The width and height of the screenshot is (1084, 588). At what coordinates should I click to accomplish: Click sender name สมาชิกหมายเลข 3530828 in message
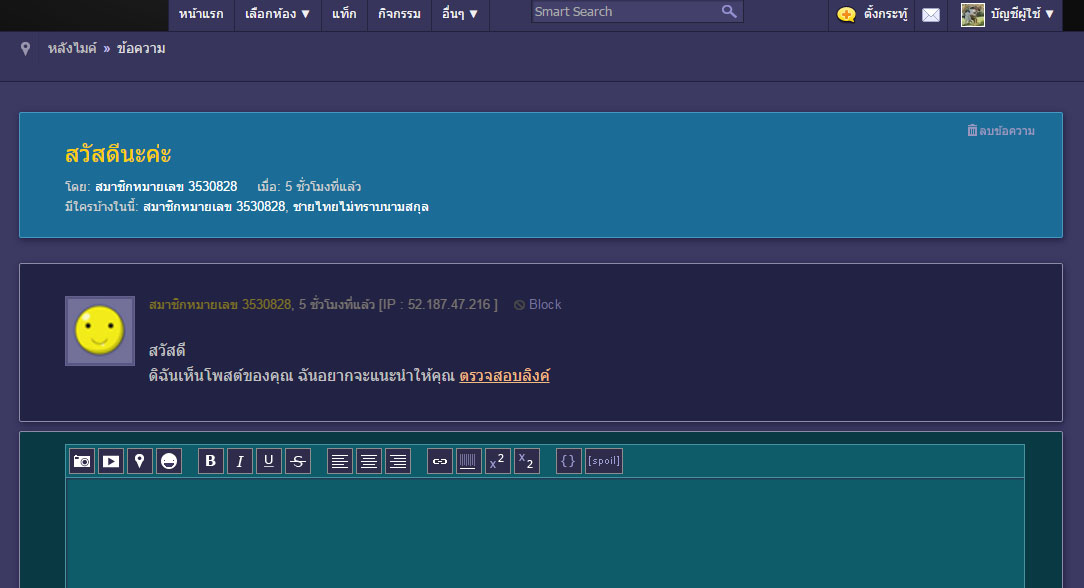220,305
